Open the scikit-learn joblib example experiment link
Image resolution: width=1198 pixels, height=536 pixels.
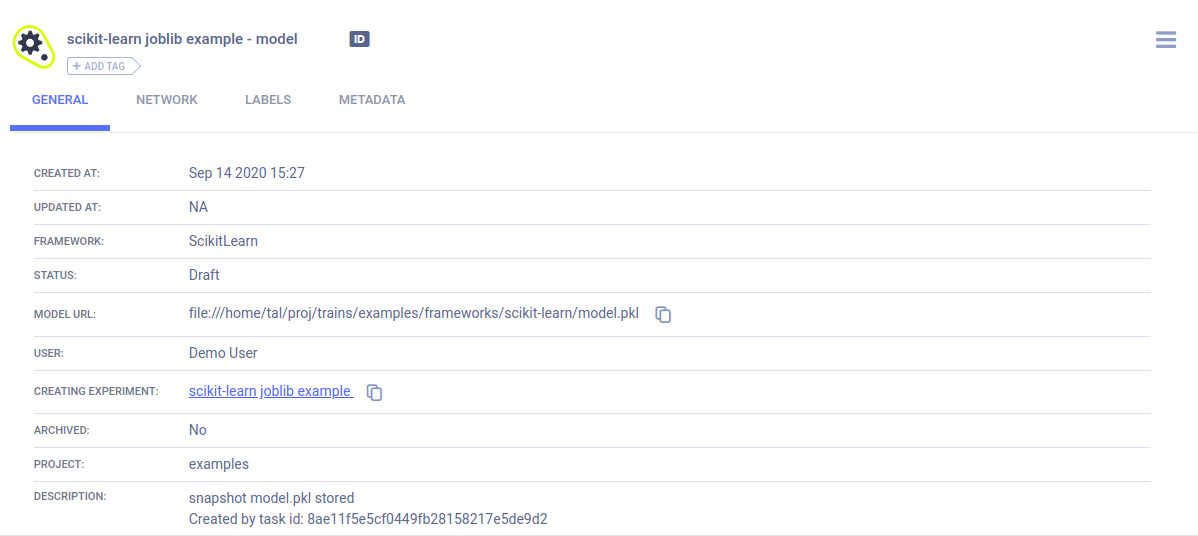click(270, 391)
